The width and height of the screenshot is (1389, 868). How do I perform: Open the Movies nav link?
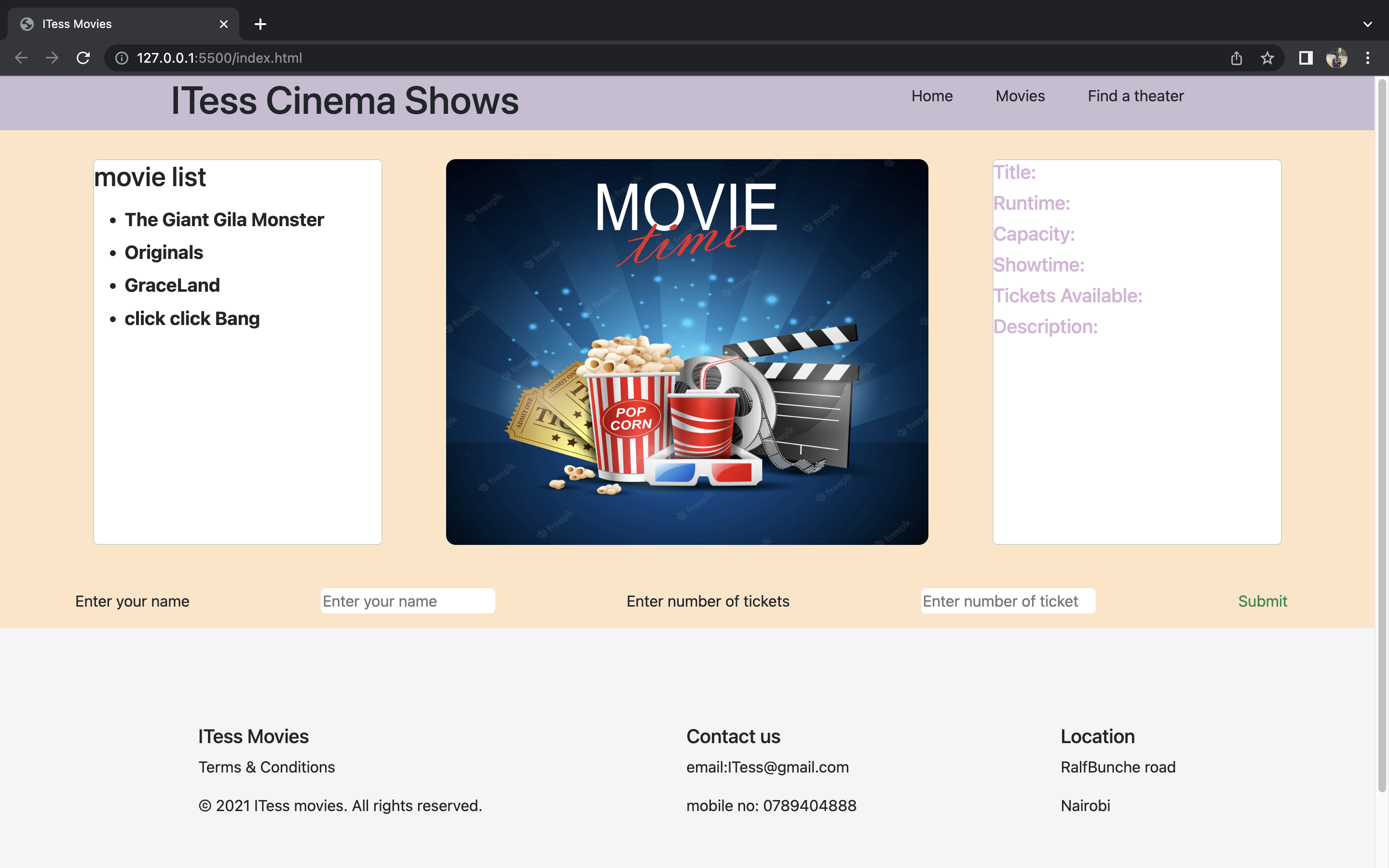(1020, 96)
